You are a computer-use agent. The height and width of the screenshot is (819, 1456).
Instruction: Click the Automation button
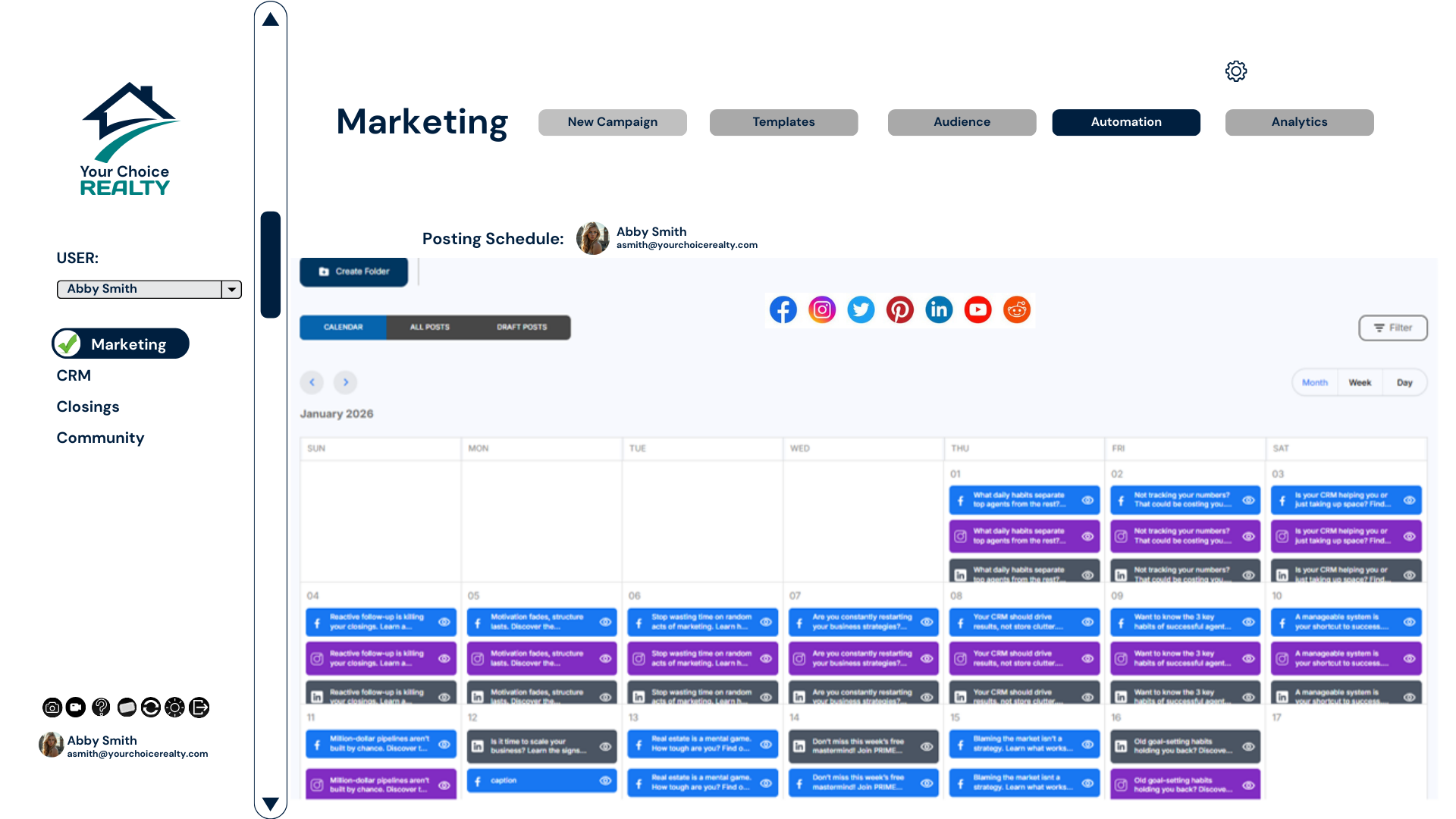1126,122
